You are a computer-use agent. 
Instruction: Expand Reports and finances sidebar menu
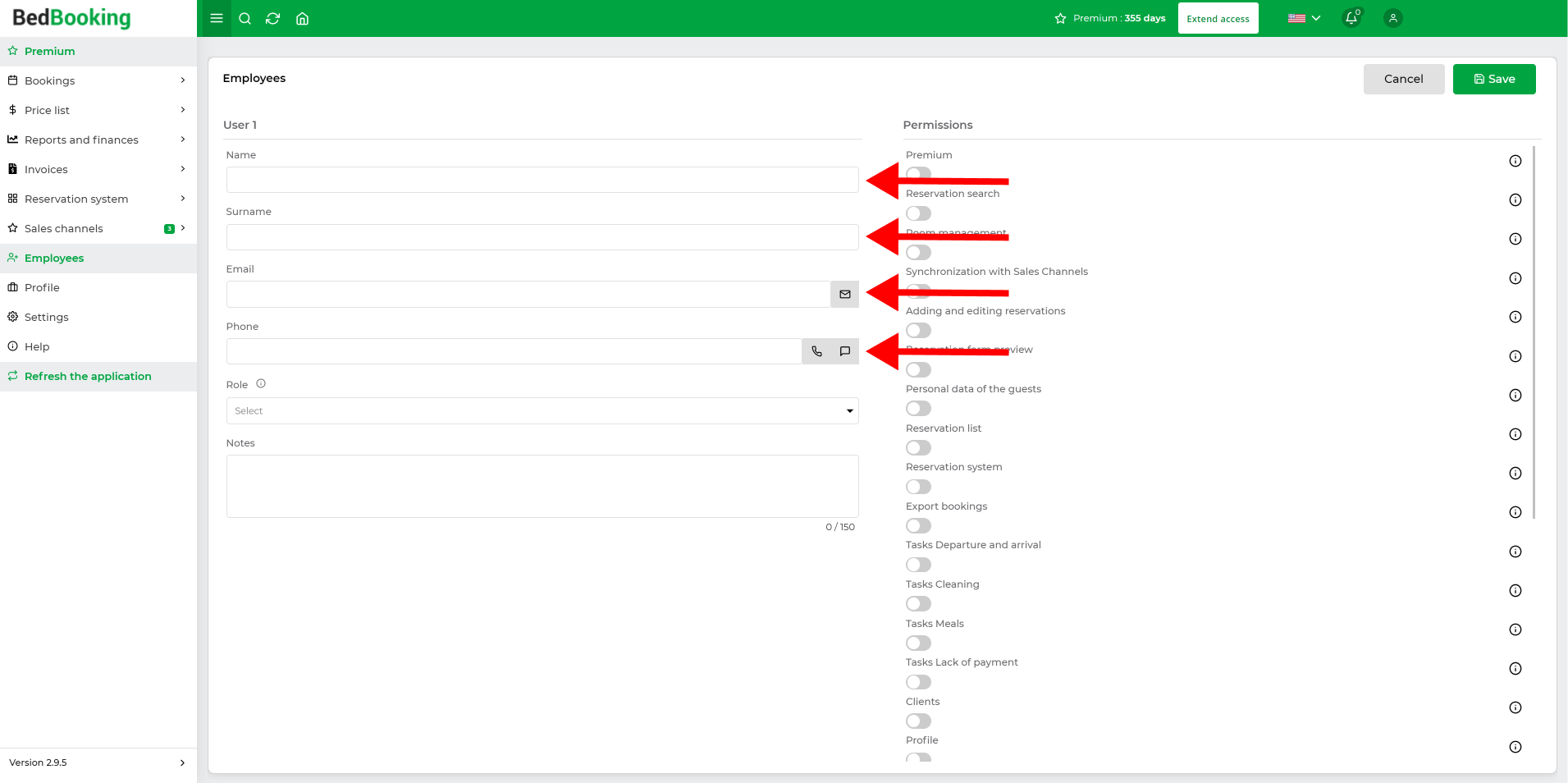tap(98, 140)
